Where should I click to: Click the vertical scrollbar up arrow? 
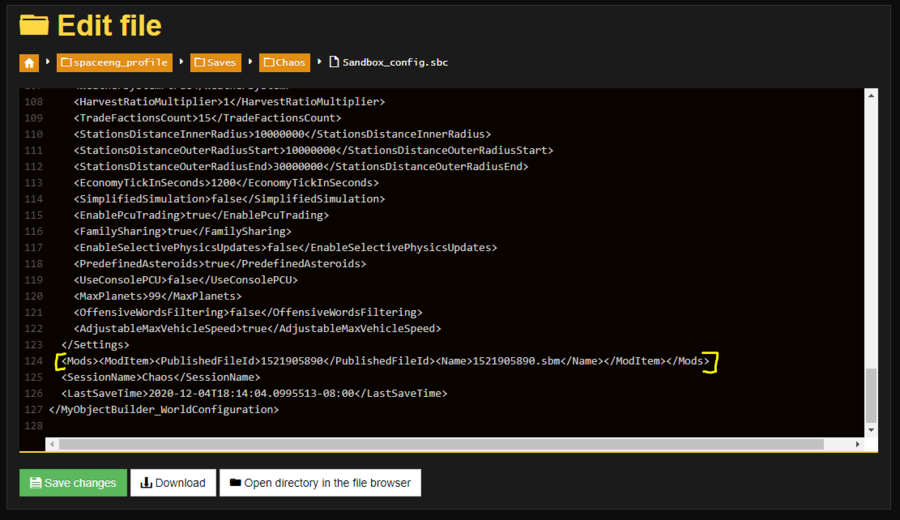870,95
